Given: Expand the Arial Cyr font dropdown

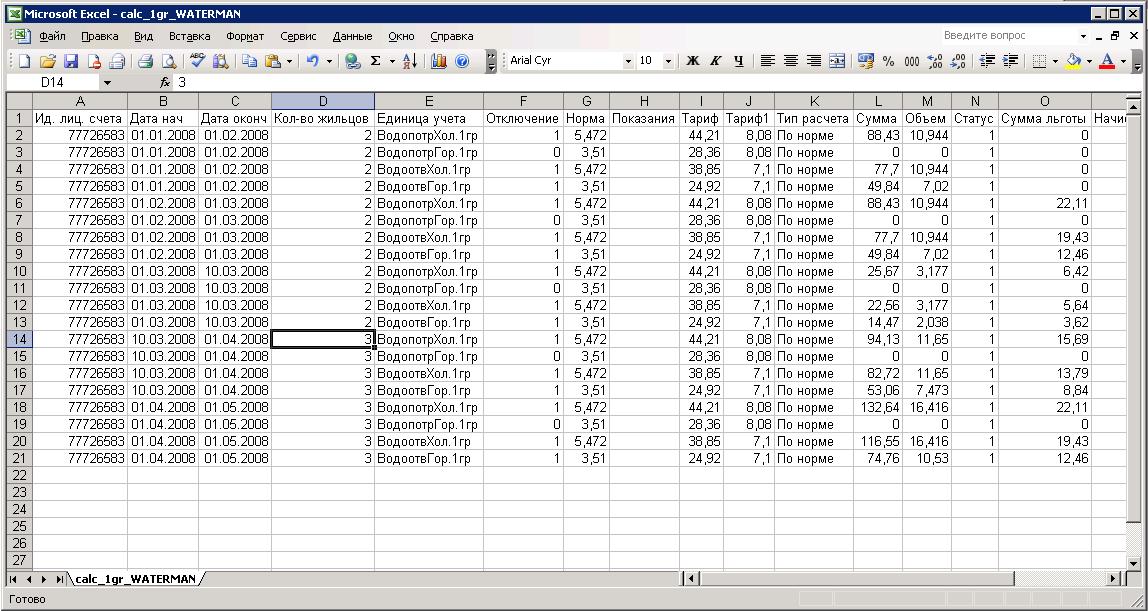Looking at the screenshot, I should click(x=628, y=61).
